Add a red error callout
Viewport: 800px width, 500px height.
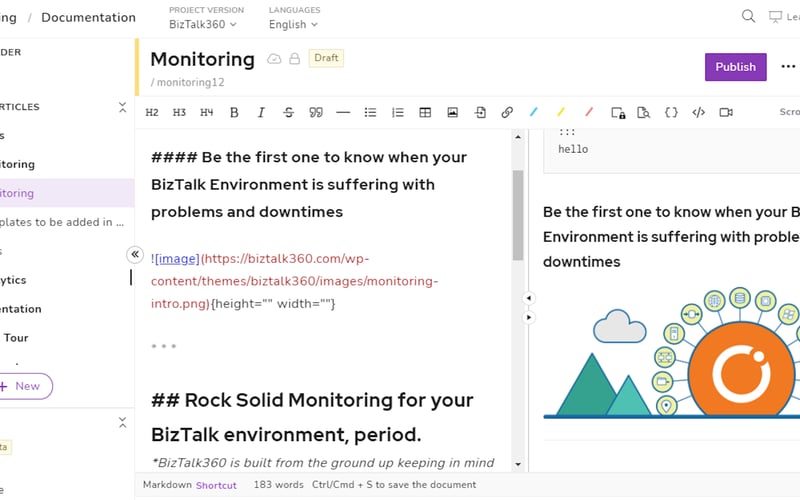589,112
